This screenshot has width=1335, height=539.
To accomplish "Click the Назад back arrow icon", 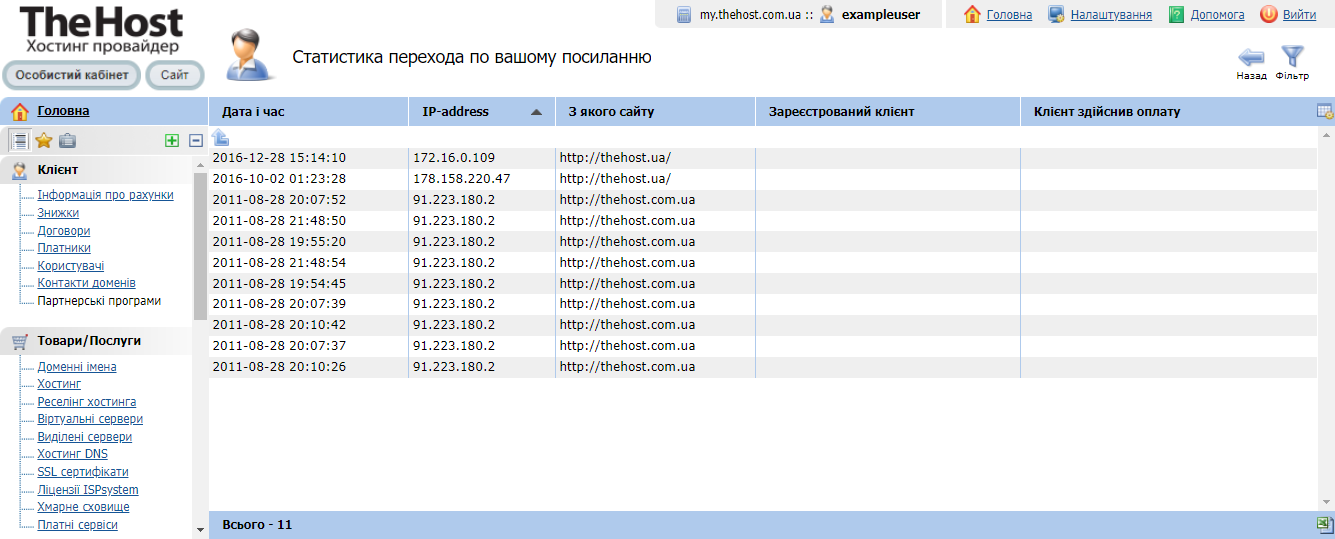I will (1251, 57).
